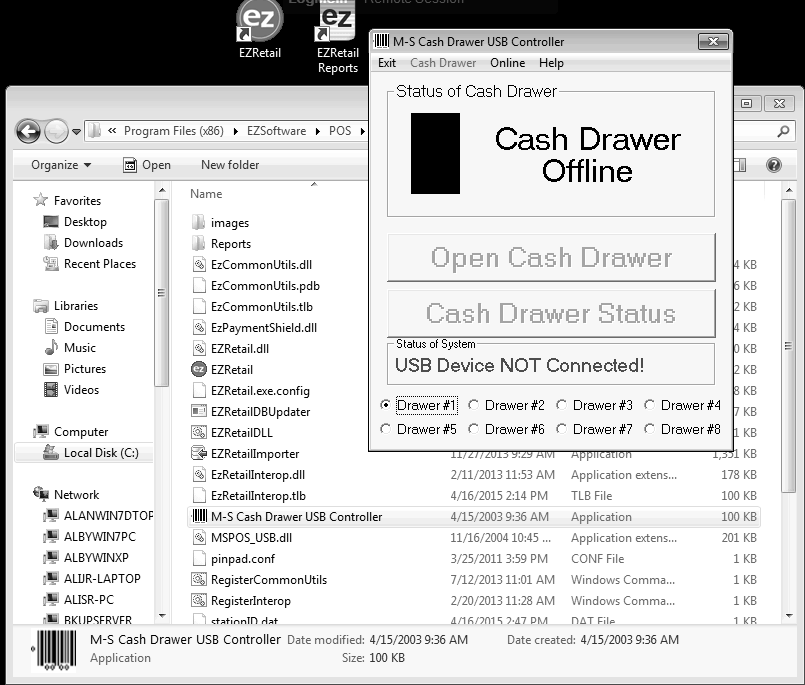Open the Organize dropdown menu
Screen dimensions: 805x685
click(x=61, y=165)
